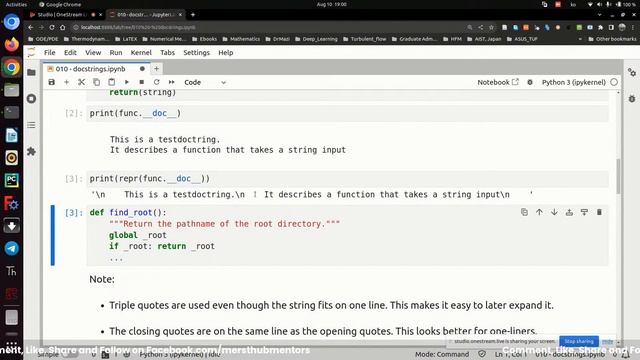Screen dimensions: 640x360
Task: Restart kernel and run all cells
Action: tap(171, 82)
